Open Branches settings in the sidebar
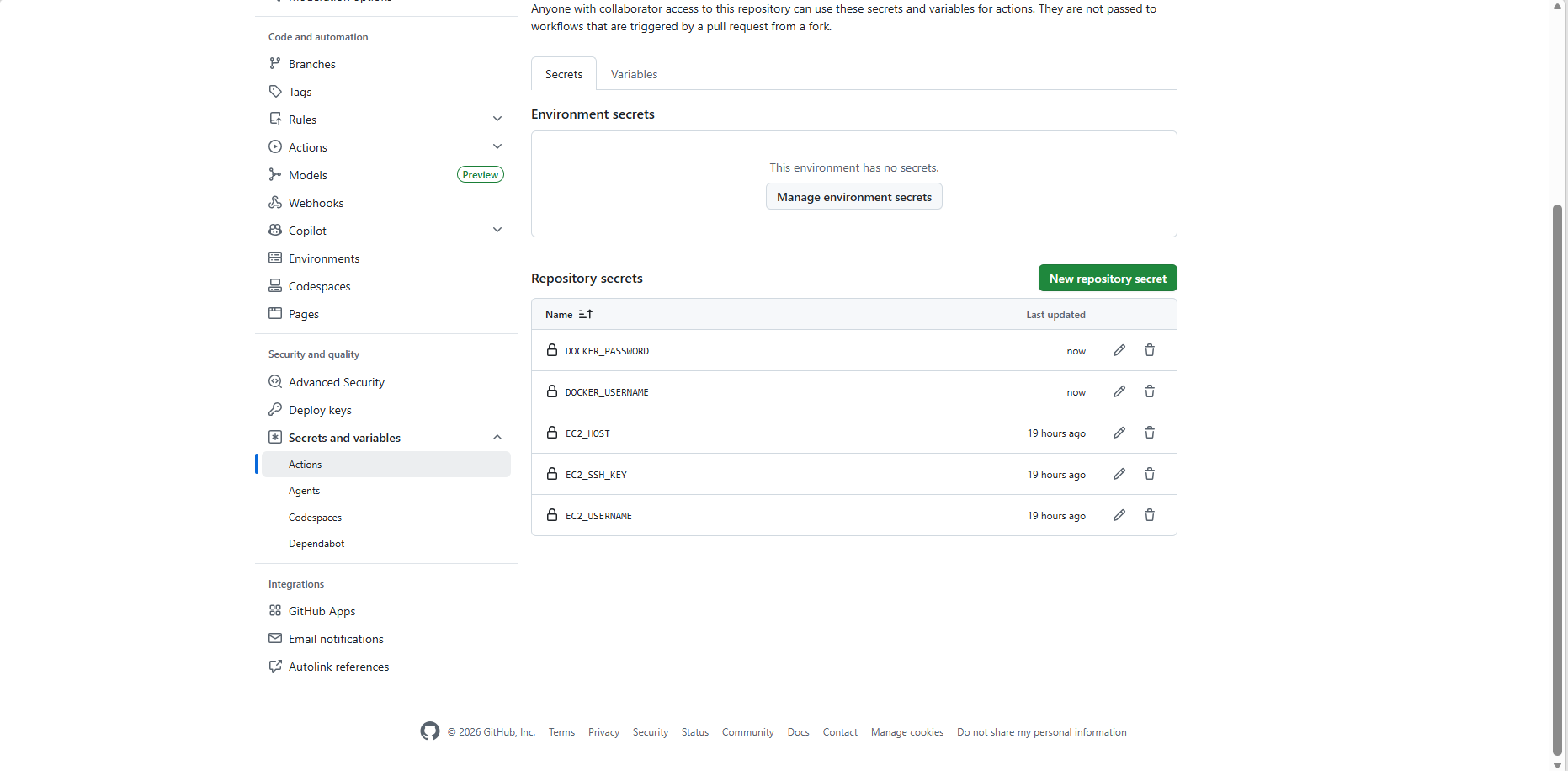The width and height of the screenshot is (1568, 771). pos(386,63)
